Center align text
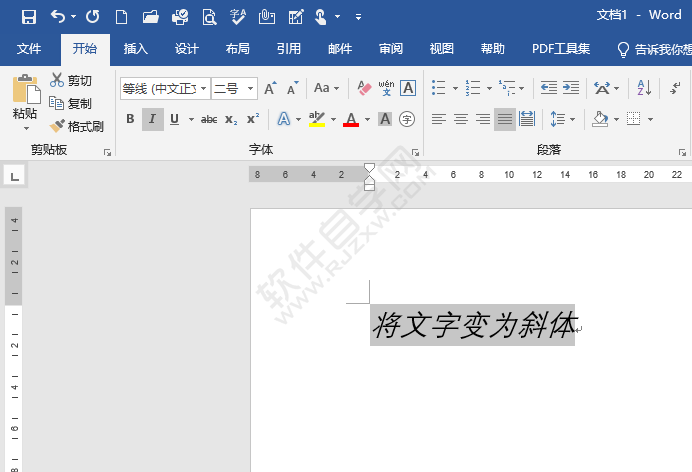The height and width of the screenshot is (472, 692). coord(461,119)
